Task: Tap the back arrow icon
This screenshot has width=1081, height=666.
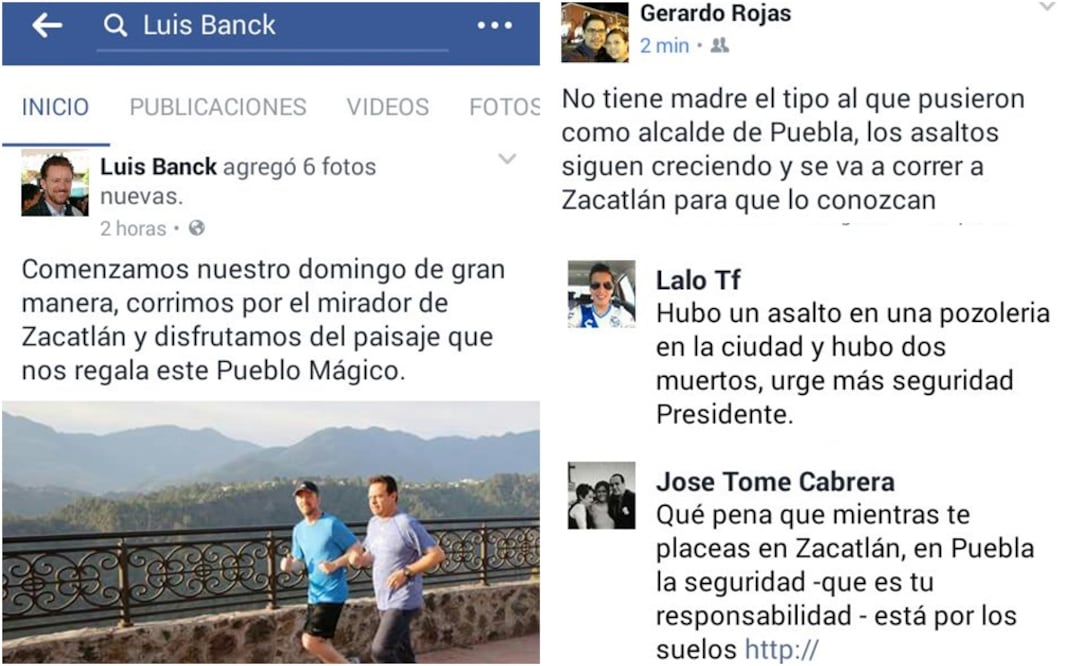Action: [47, 26]
